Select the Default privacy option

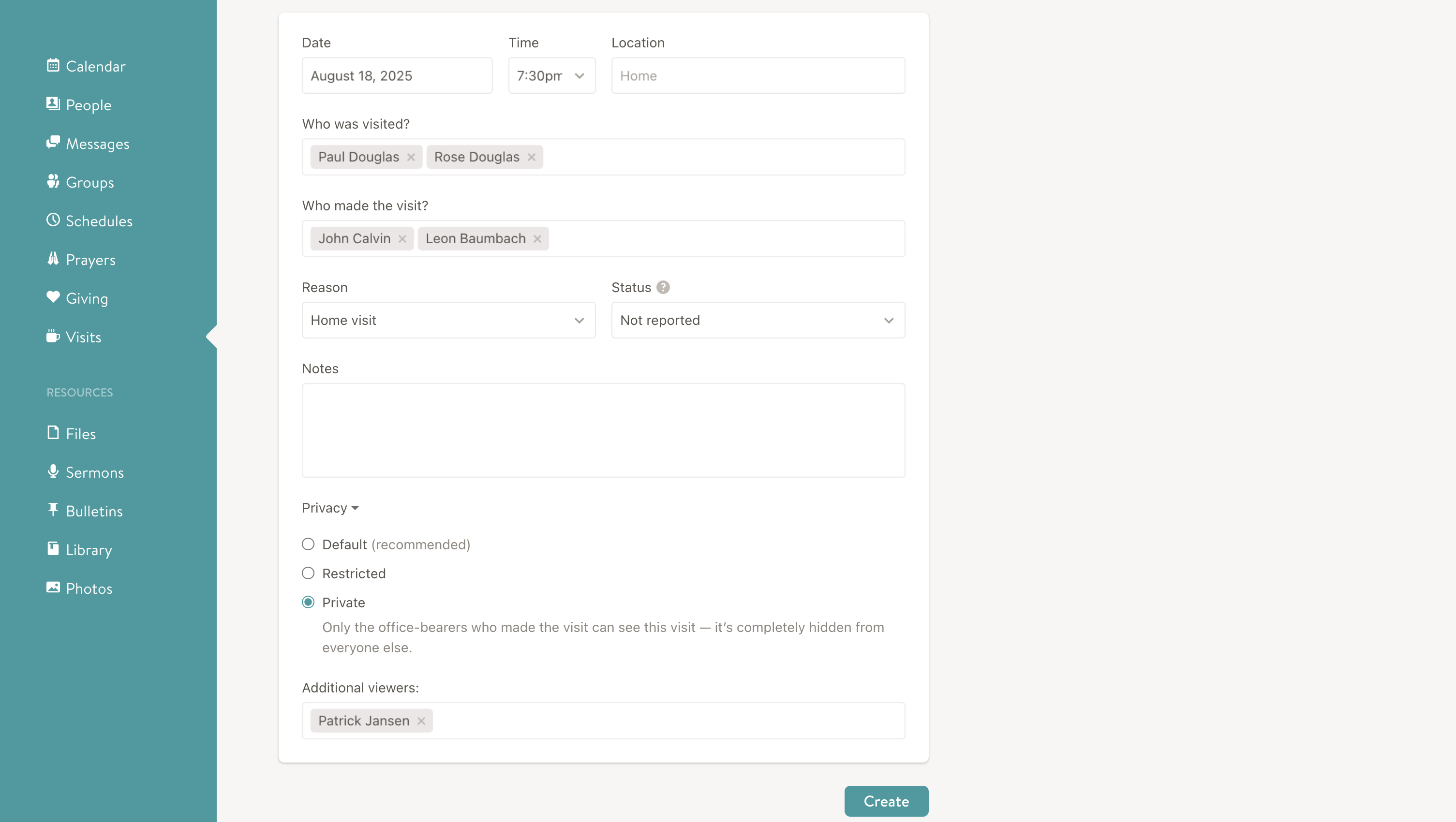click(308, 544)
